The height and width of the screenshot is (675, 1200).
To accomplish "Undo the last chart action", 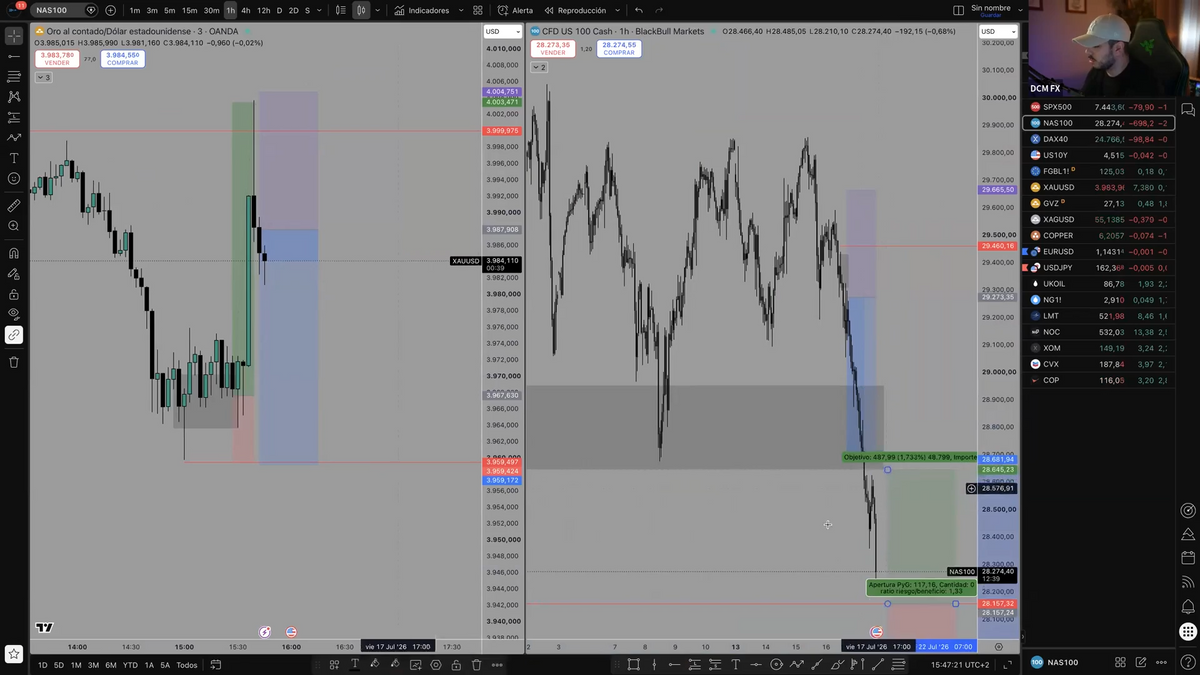I will click(639, 10).
